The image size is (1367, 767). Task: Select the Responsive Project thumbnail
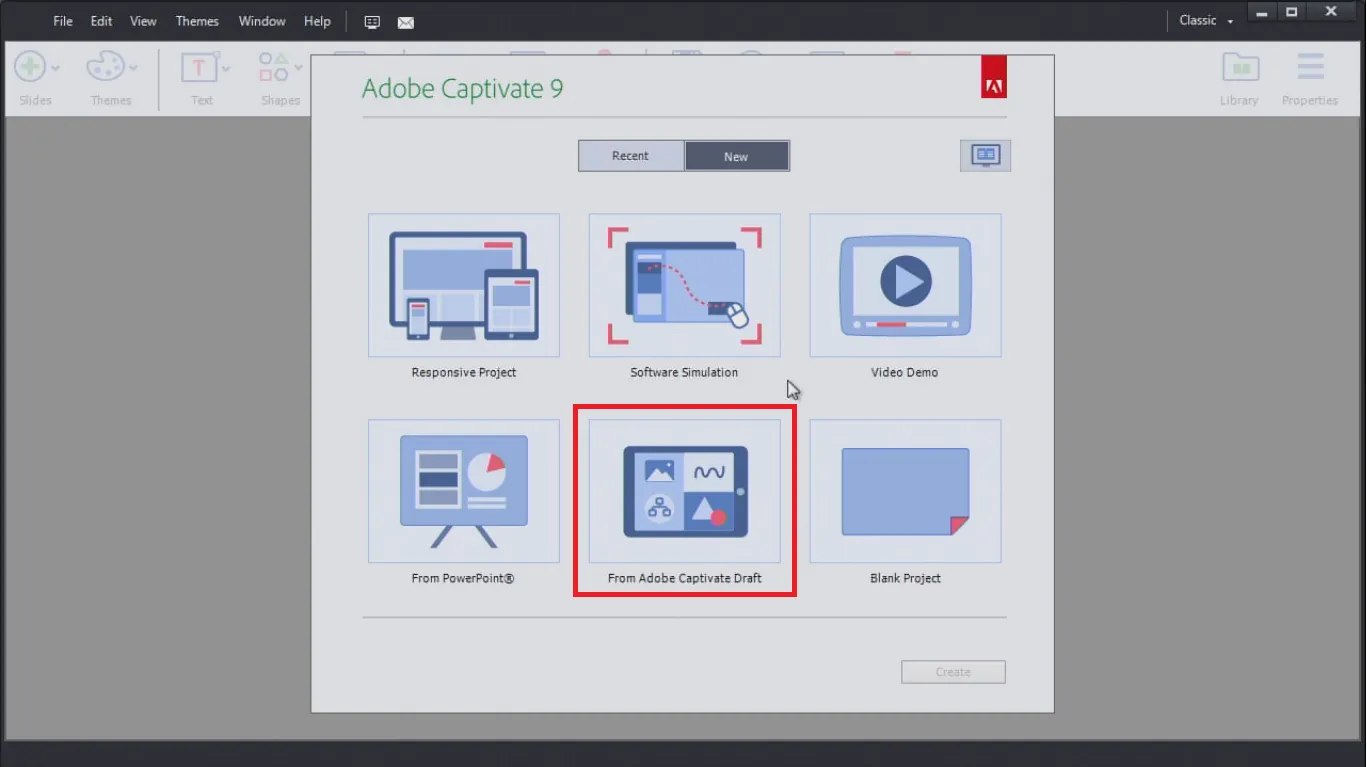pyautogui.click(x=464, y=285)
